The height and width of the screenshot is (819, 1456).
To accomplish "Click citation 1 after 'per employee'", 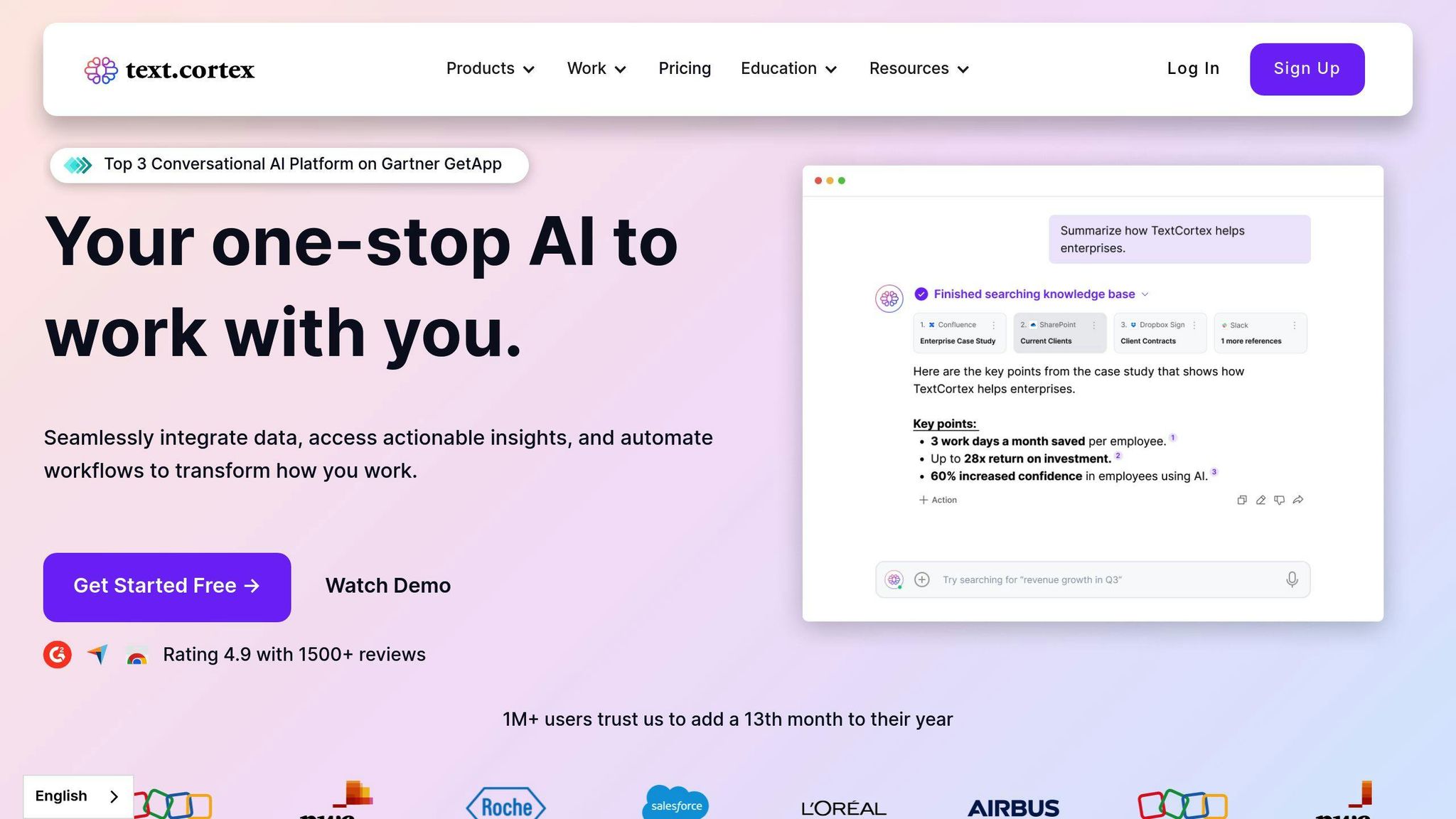I will coord(1173,437).
